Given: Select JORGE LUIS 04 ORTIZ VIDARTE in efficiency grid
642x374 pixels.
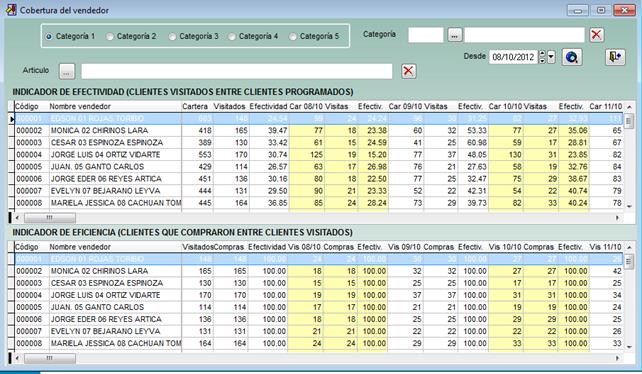Looking at the screenshot, I should 106,295.
